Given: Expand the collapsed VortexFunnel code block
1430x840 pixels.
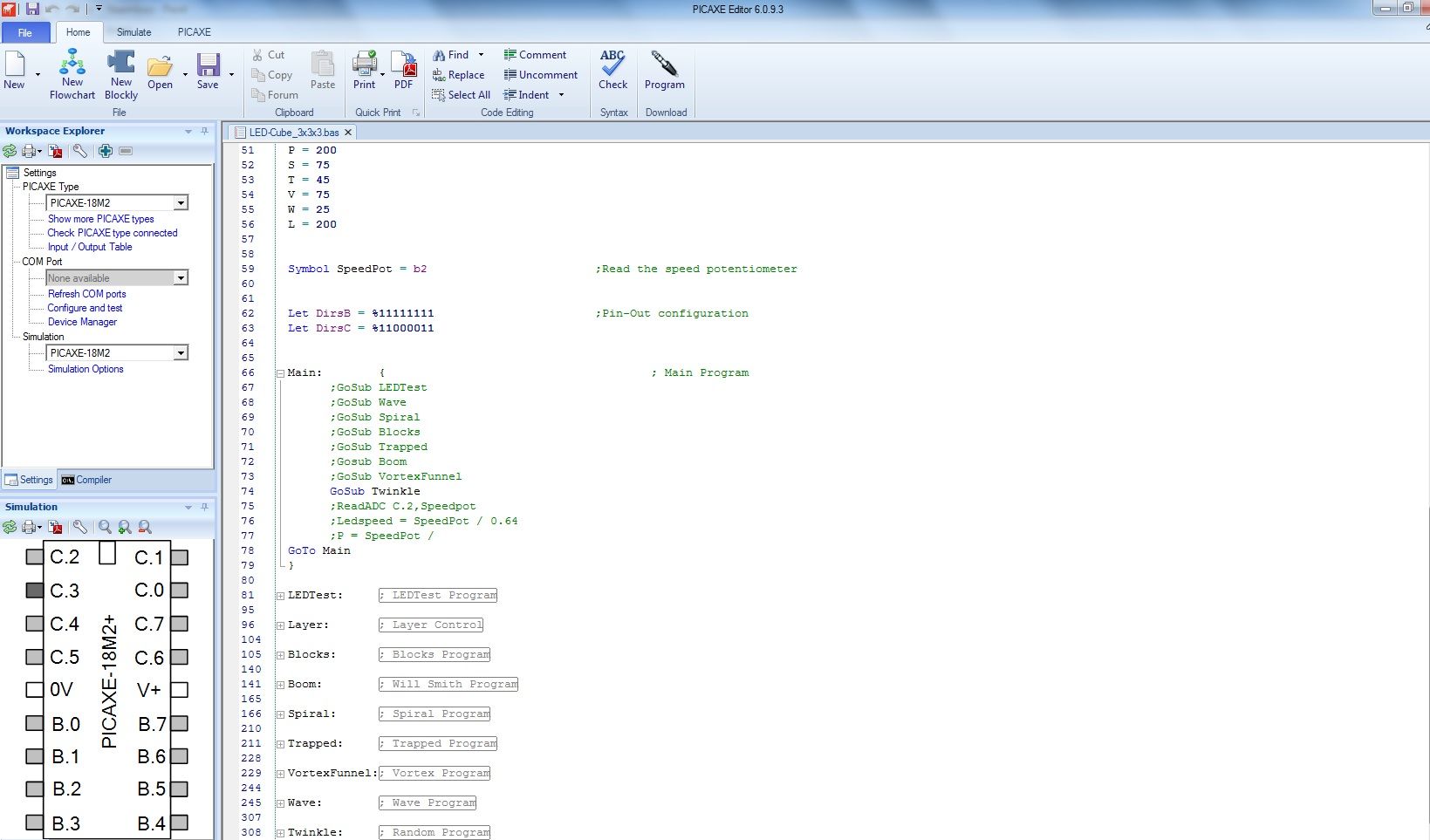Looking at the screenshot, I should tap(281, 774).
